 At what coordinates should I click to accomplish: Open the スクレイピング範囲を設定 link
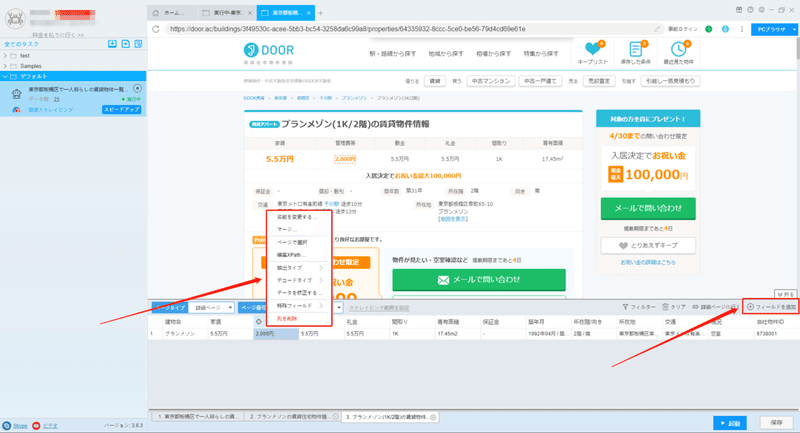pos(379,308)
